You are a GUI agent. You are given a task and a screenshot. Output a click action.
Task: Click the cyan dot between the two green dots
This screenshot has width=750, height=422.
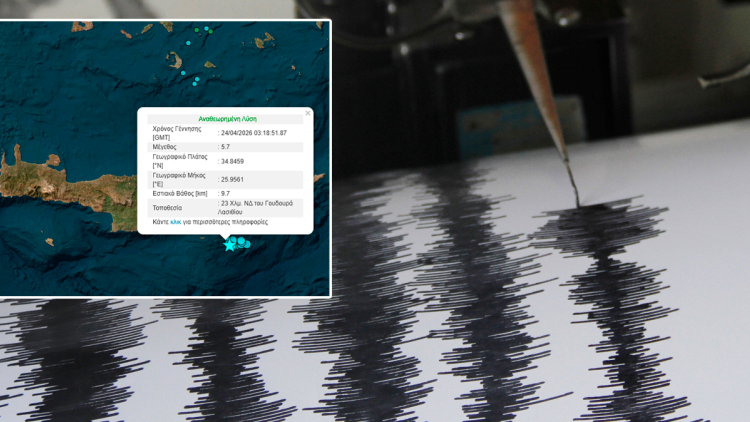pos(206,28)
